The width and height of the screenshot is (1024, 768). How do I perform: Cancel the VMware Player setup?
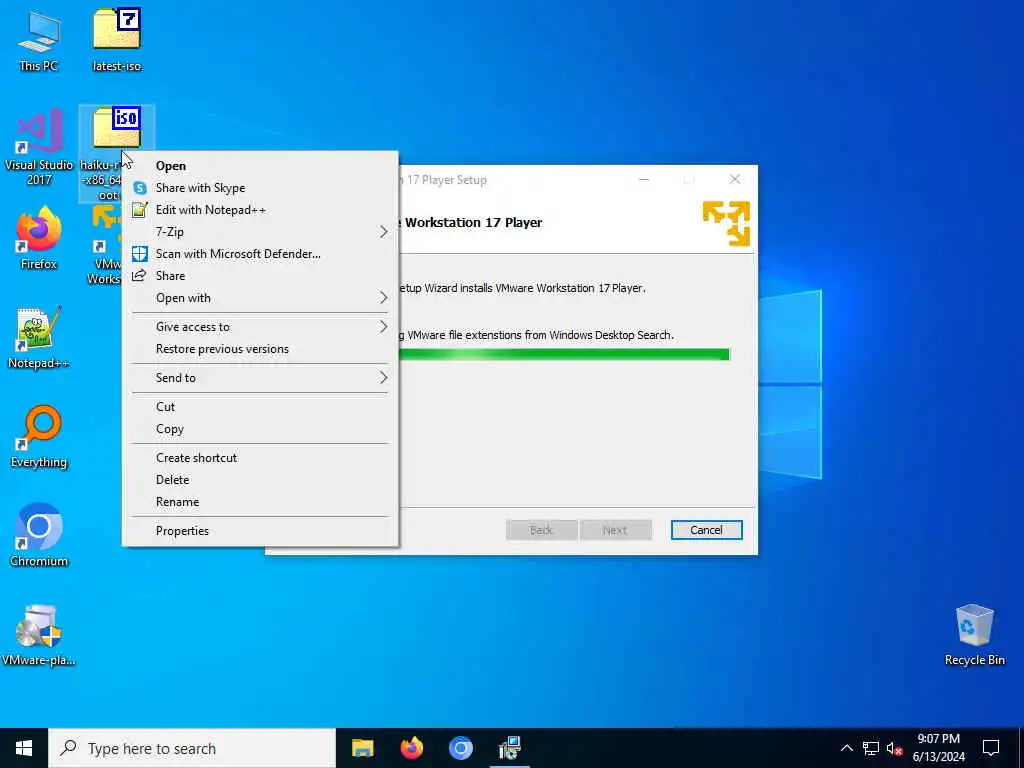[x=707, y=530]
